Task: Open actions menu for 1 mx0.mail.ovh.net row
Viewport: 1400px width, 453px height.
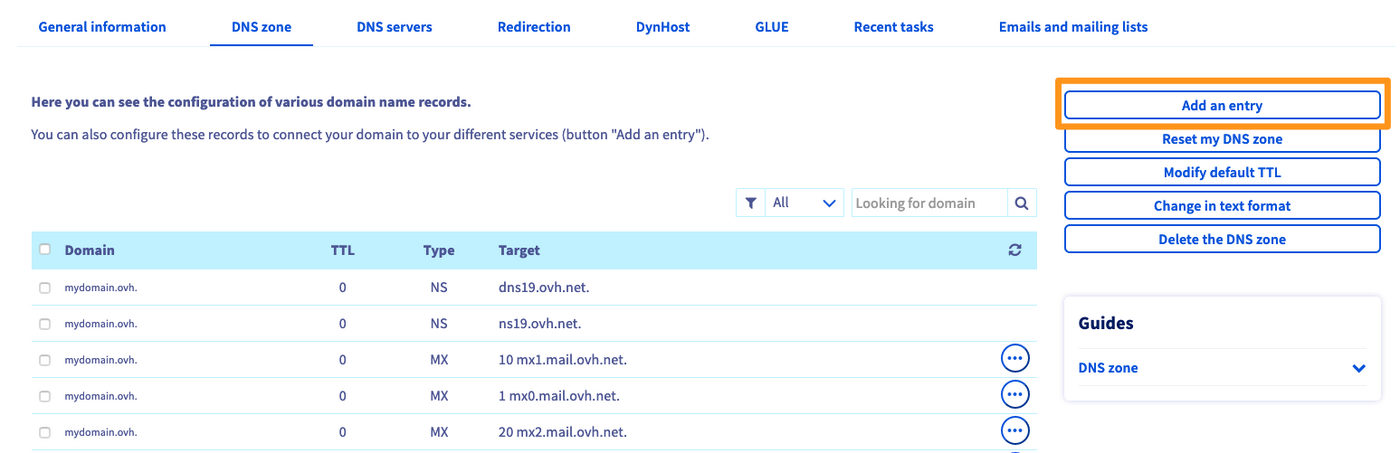Action: click(1015, 395)
